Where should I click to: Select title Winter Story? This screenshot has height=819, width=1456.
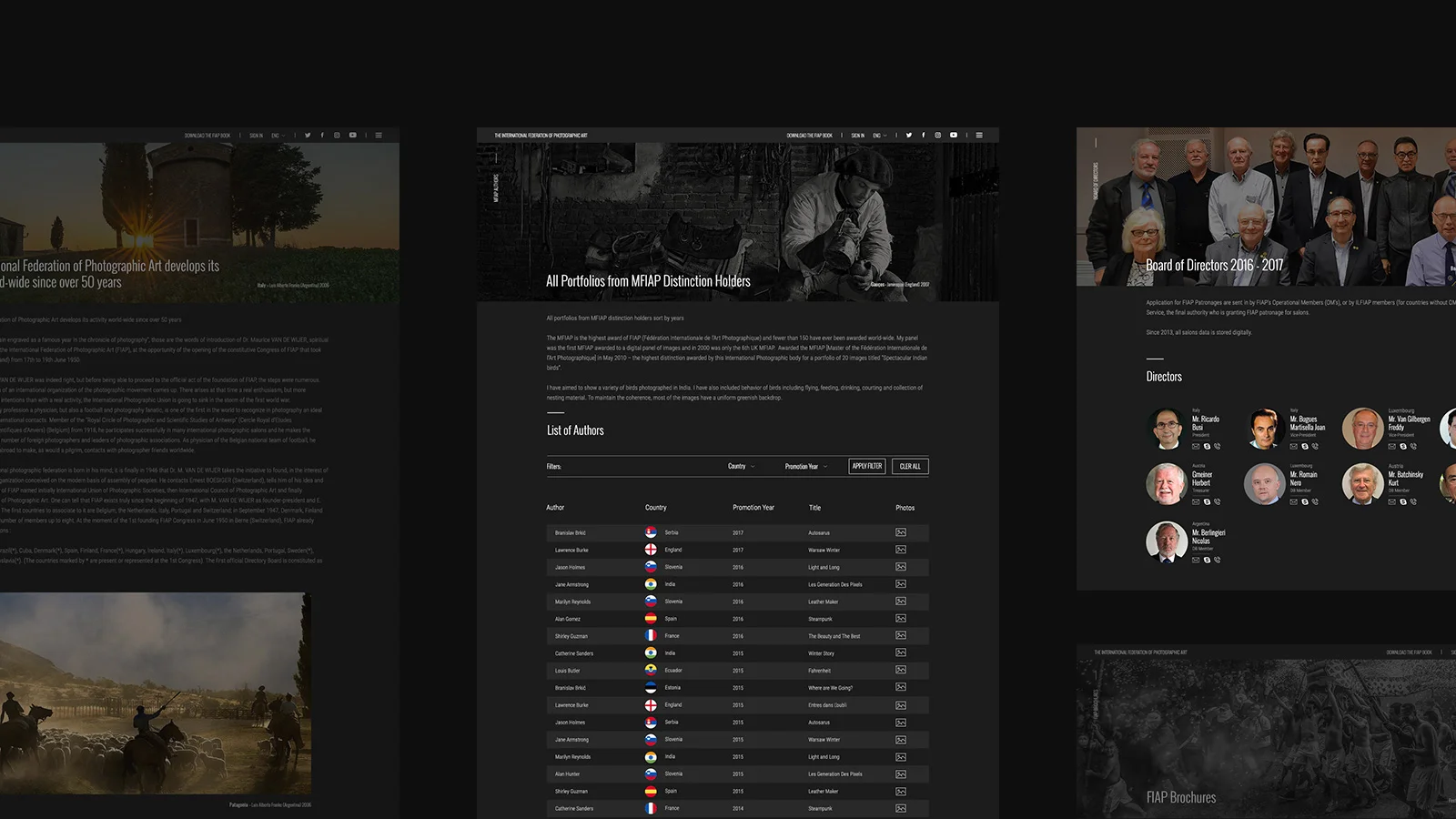click(x=821, y=653)
